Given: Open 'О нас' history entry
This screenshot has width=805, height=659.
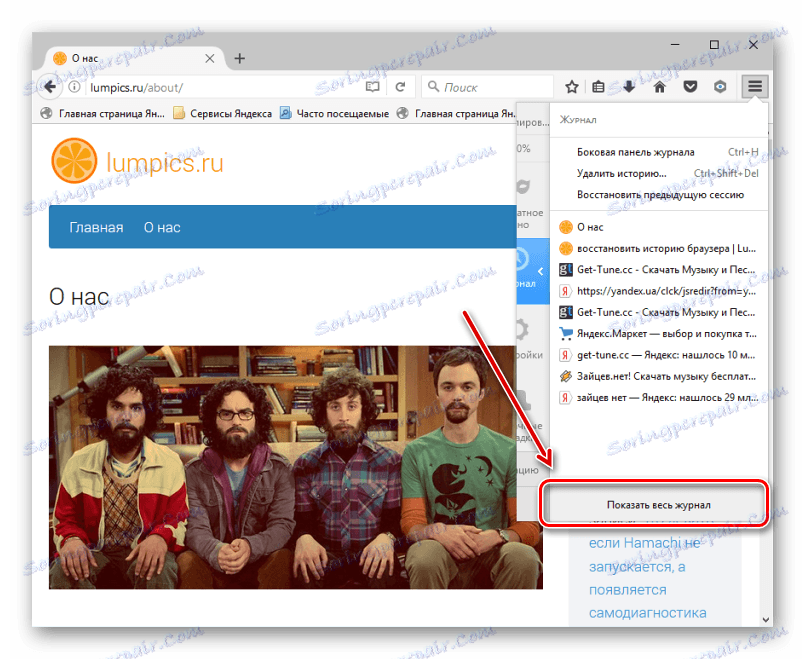Looking at the screenshot, I should click(659, 227).
